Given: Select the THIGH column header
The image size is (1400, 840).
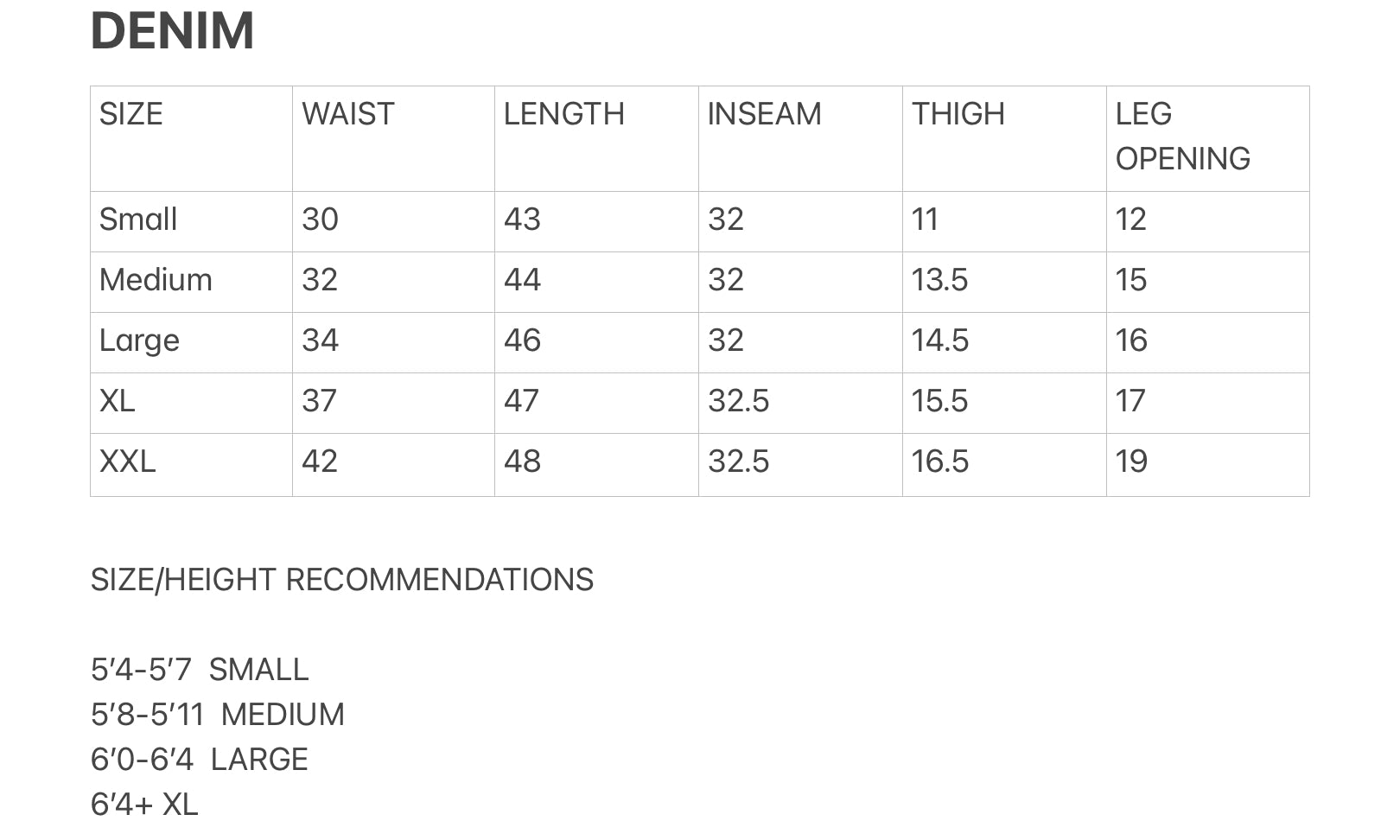Looking at the screenshot, I should [x=958, y=114].
